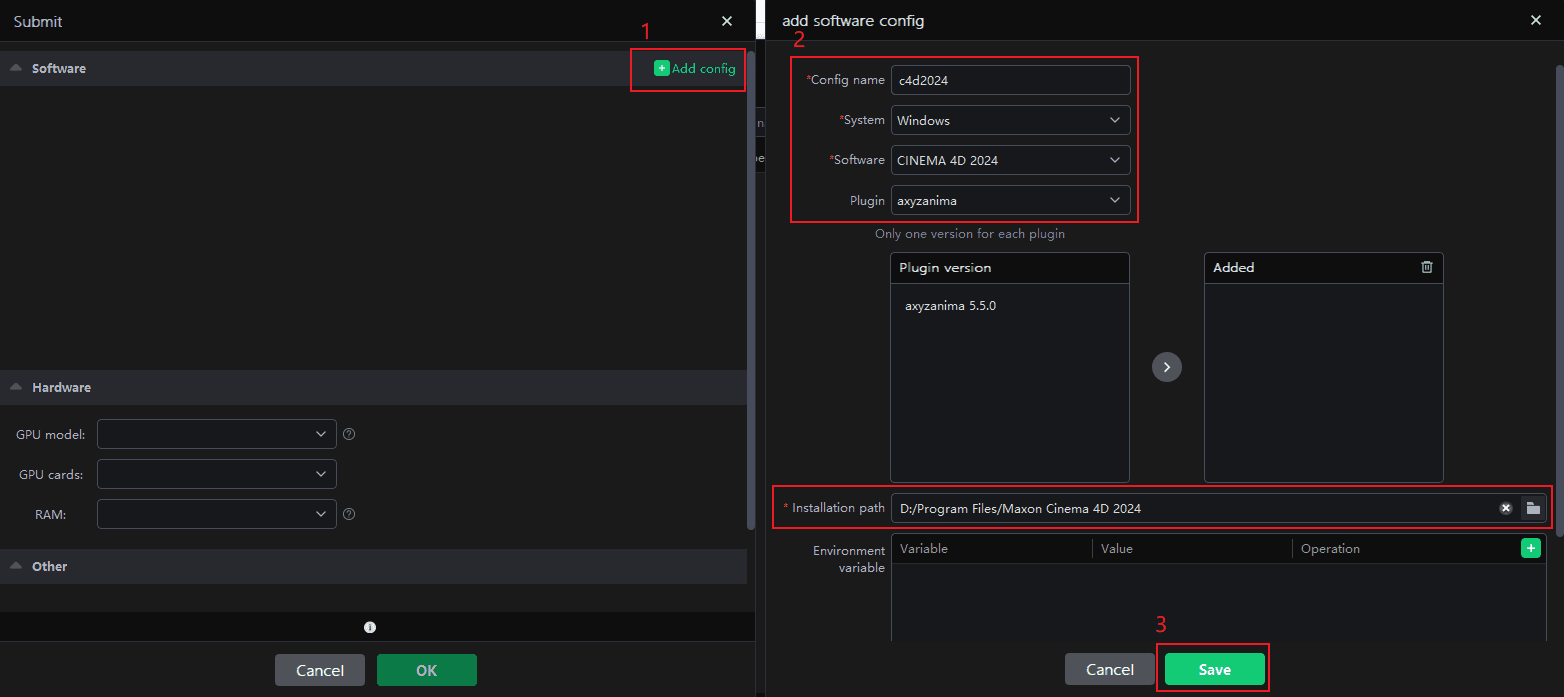Click help icon next to RAM dropdown

coord(349,514)
